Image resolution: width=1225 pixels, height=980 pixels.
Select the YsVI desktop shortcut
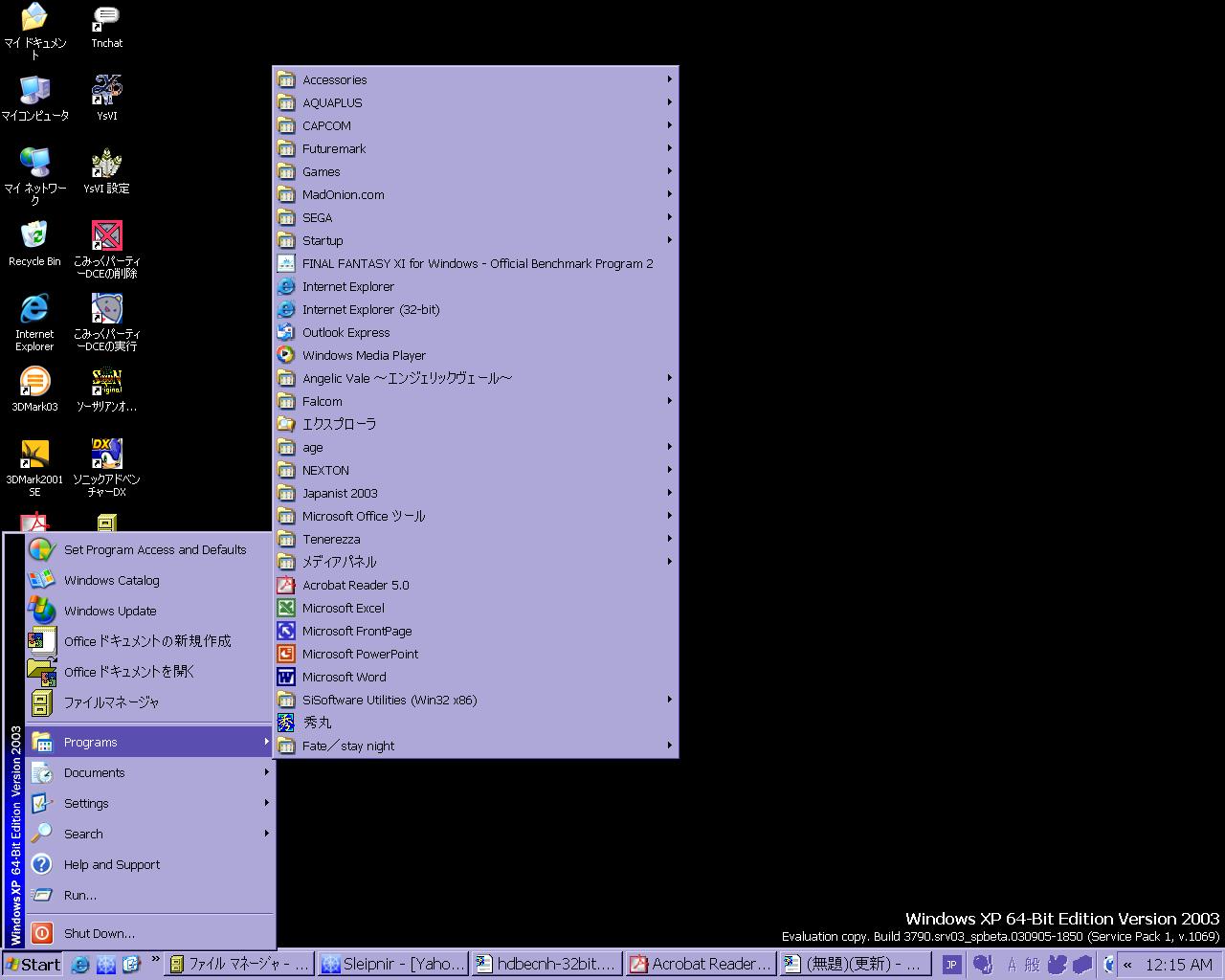click(106, 99)
